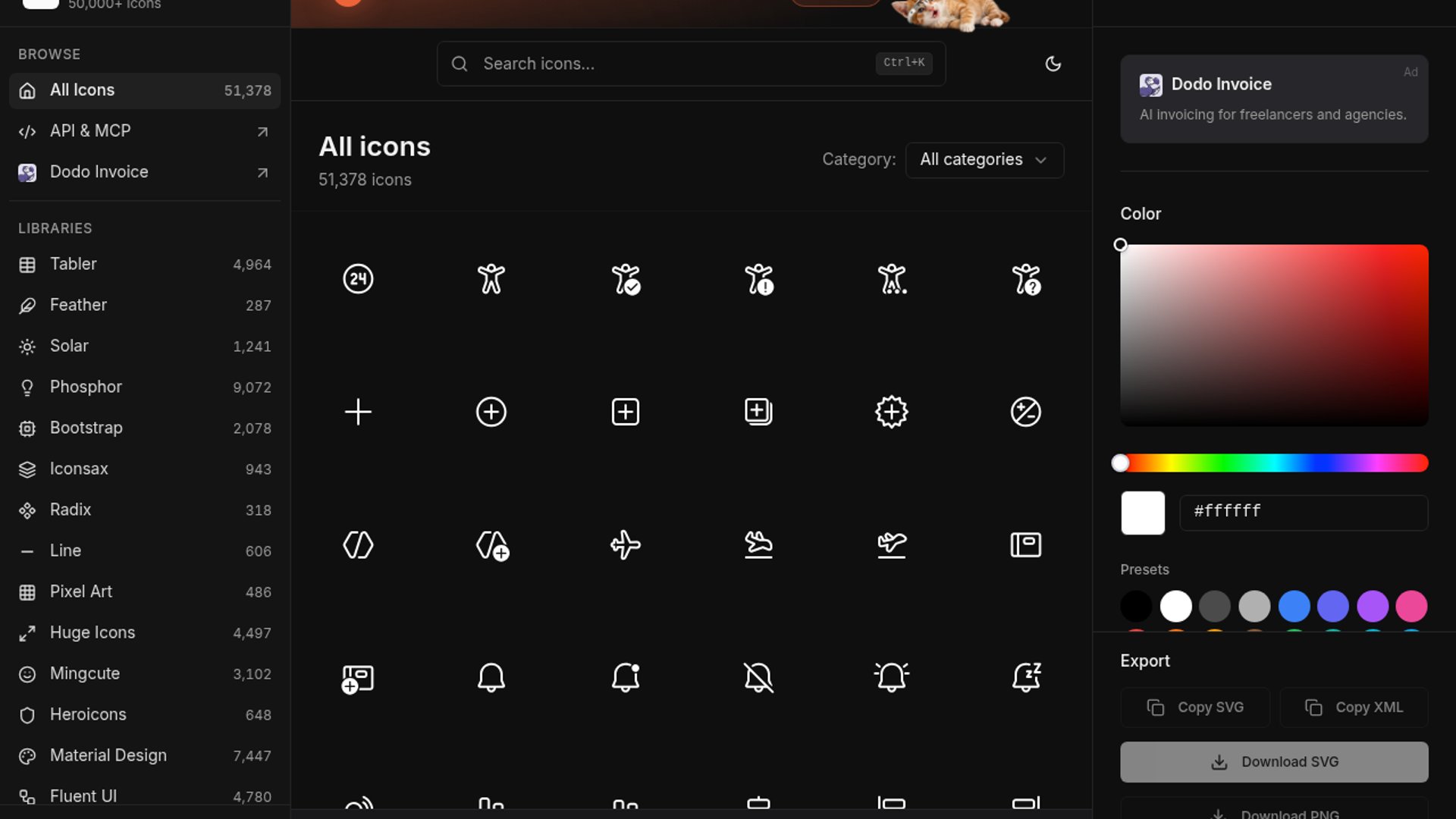This screenshot has width=1456, height=819.
Task: Choose accessibility icon with checkmark badge
Action: click(x=626, y=279)
